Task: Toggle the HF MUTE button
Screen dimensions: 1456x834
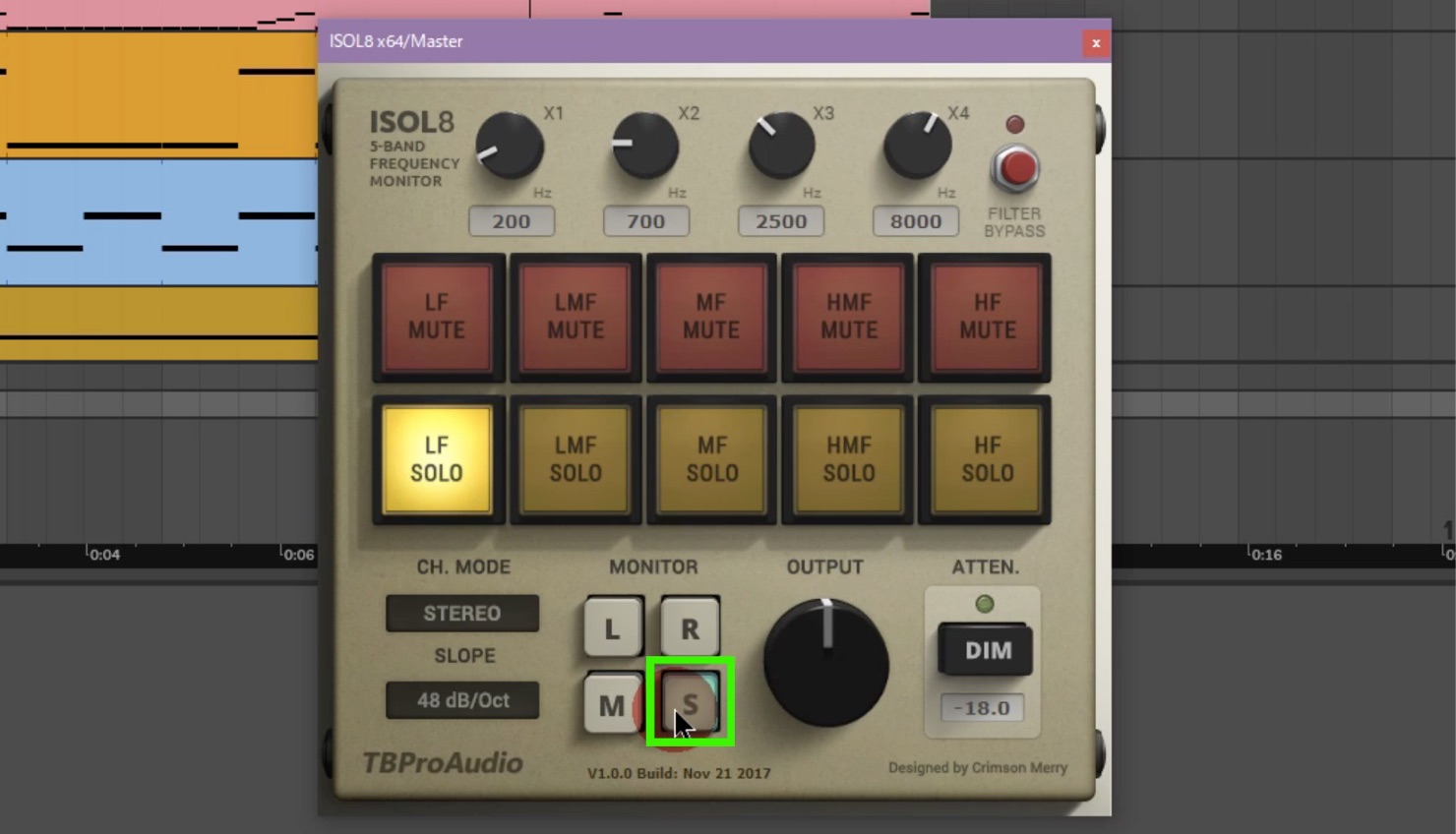Action: tap(986, 318)
